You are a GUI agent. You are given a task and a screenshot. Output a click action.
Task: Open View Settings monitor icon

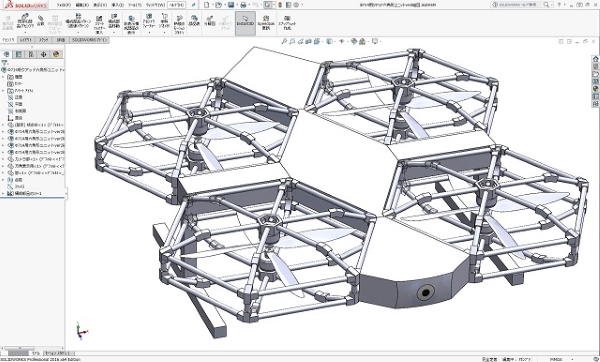click(375, 41)
